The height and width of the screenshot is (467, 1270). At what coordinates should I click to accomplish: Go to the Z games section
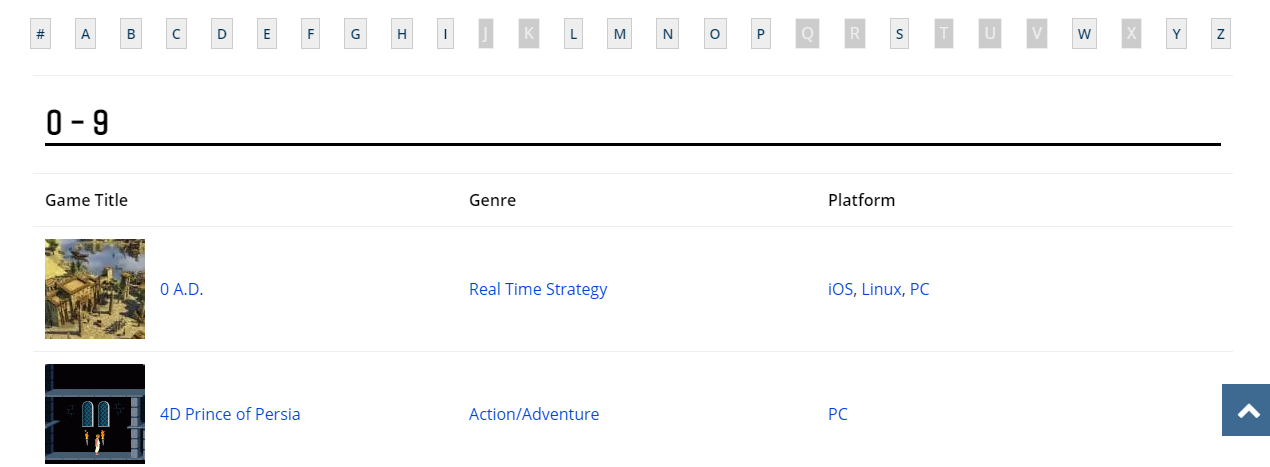[x=1220, y=34]
